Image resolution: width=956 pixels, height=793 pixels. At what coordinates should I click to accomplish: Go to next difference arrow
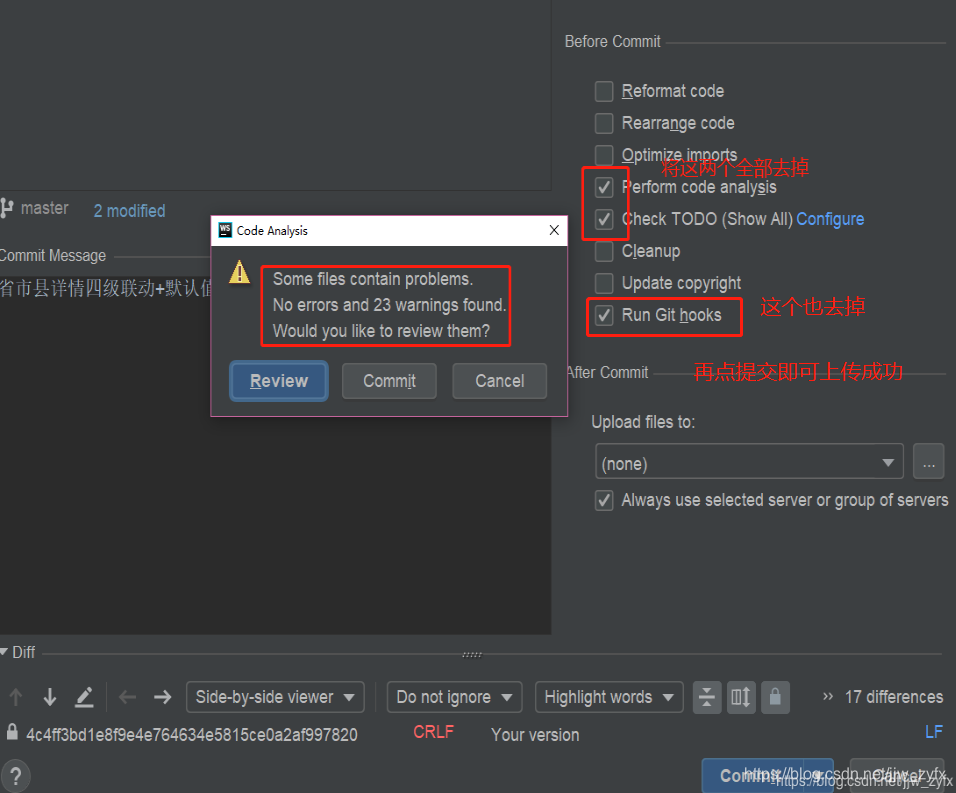click(50, 697)
